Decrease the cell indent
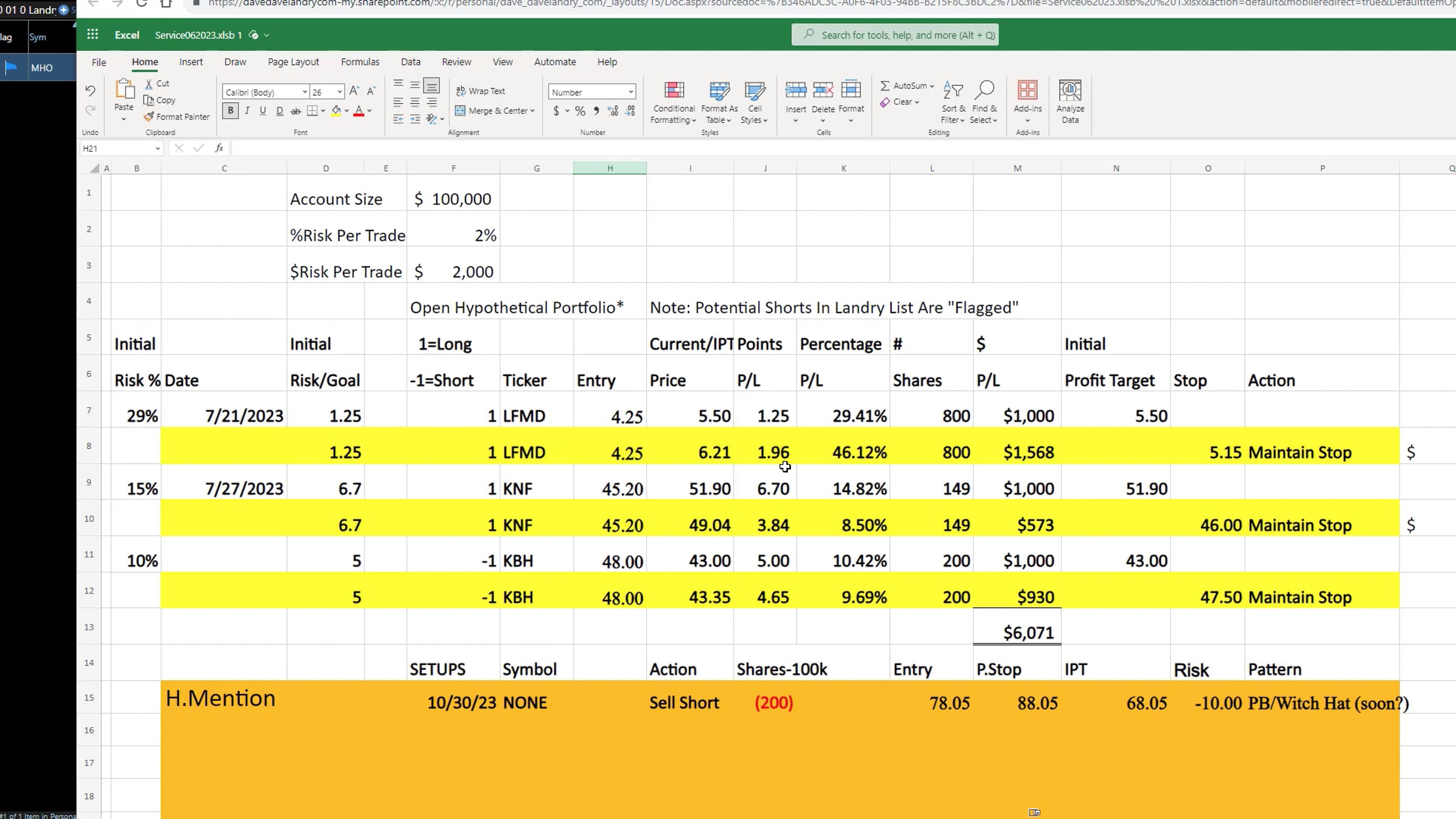The height and width of the screenshot is (819, 1456). pos(398,119)
